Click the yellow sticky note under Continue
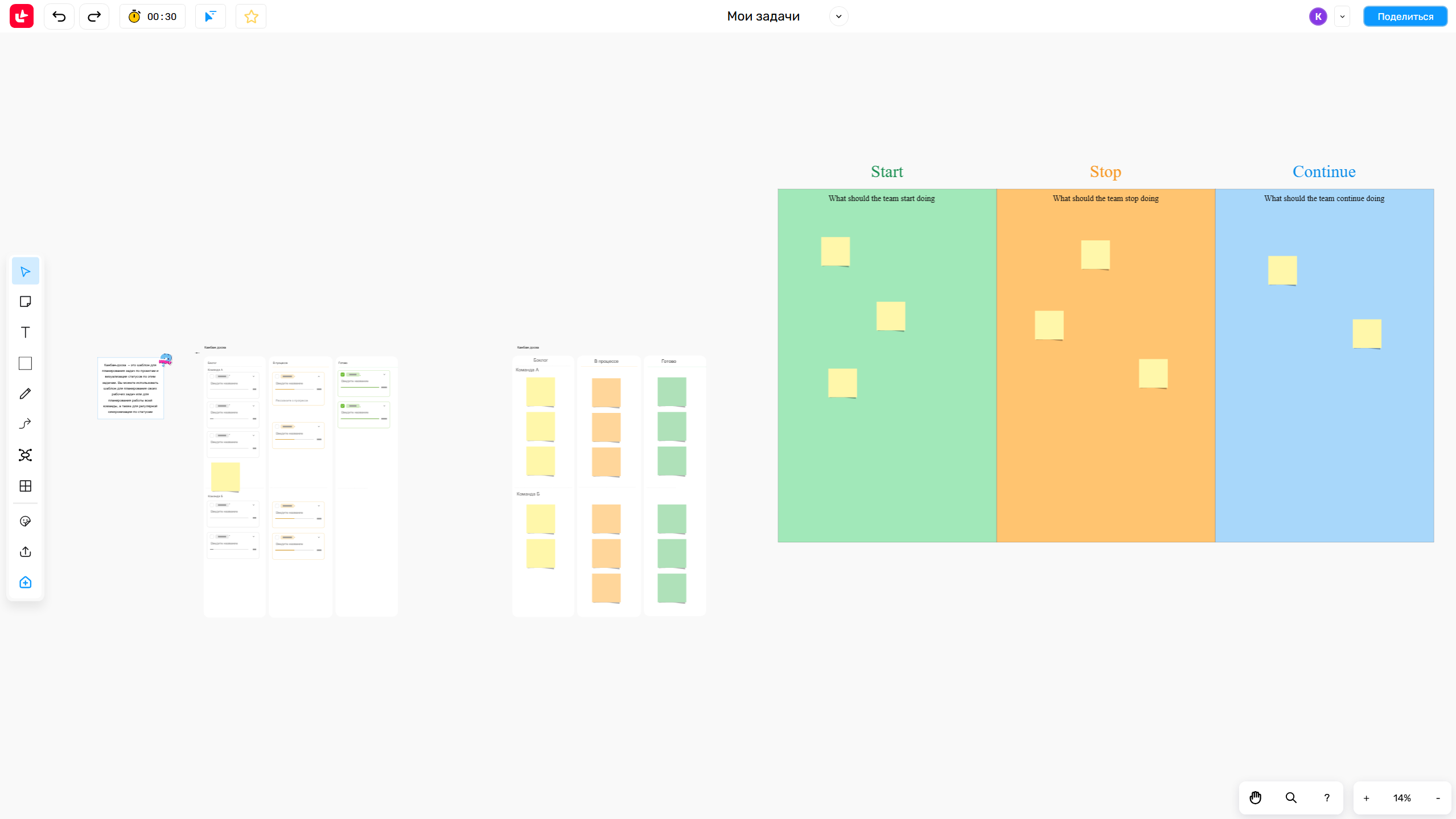 (x=1282, y=270)
